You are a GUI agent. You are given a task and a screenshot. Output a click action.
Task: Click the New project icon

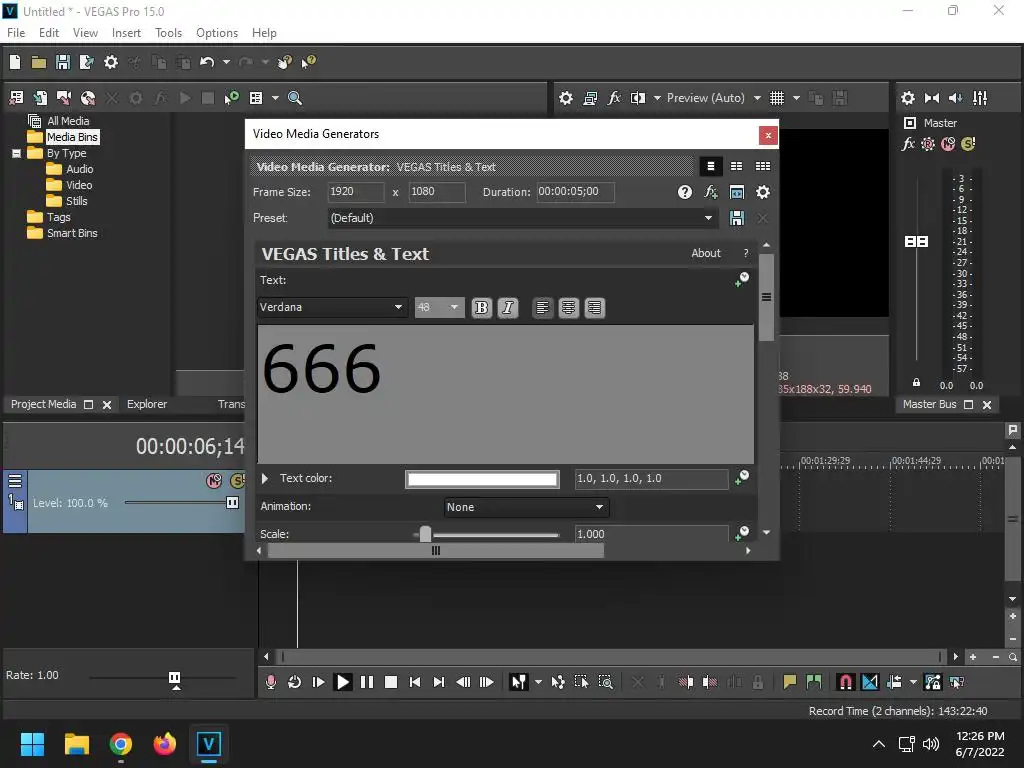pyautogui.click(x=15, y=62)
